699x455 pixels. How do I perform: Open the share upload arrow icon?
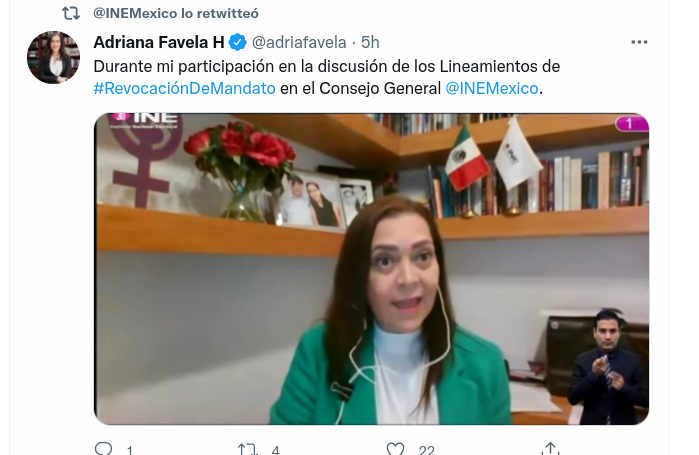pyautogui.click(x=551, y=448)
